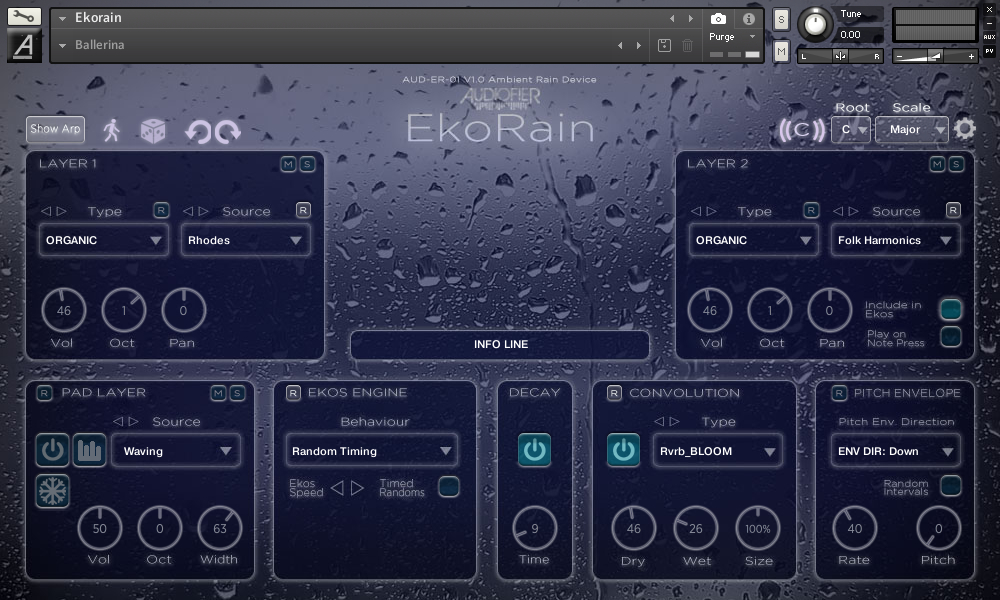Solo Layer 1 with the S button
1000x600 pixels.
(307, 165)
